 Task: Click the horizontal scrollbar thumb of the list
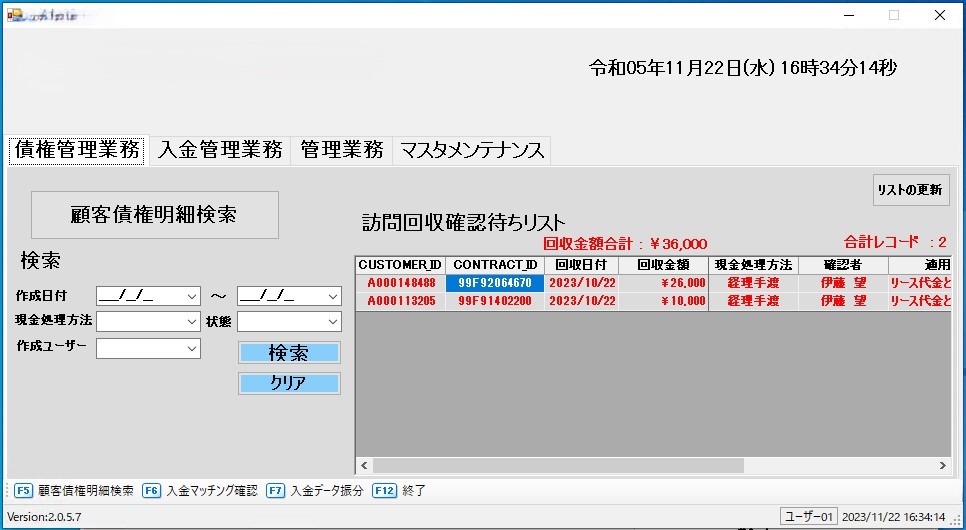(x=558, y=465)
